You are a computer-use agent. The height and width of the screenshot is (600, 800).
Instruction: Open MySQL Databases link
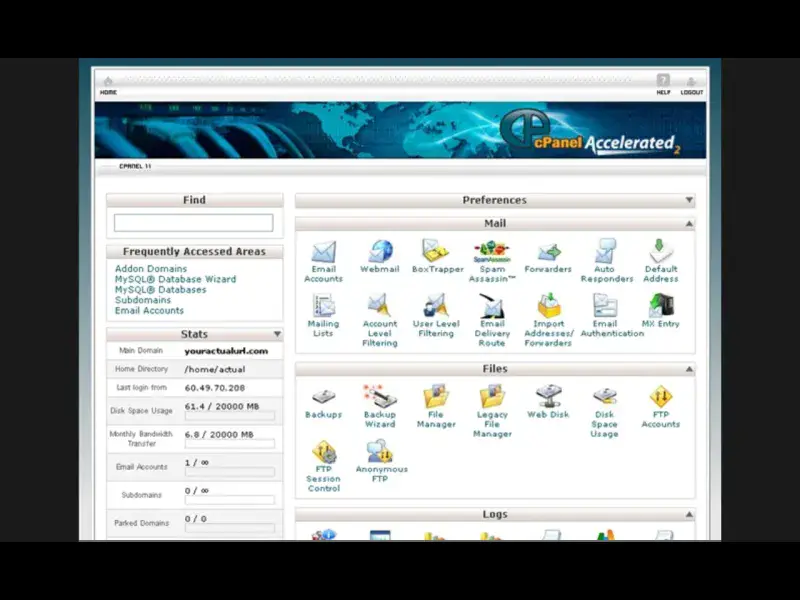(x=161, y=289)
